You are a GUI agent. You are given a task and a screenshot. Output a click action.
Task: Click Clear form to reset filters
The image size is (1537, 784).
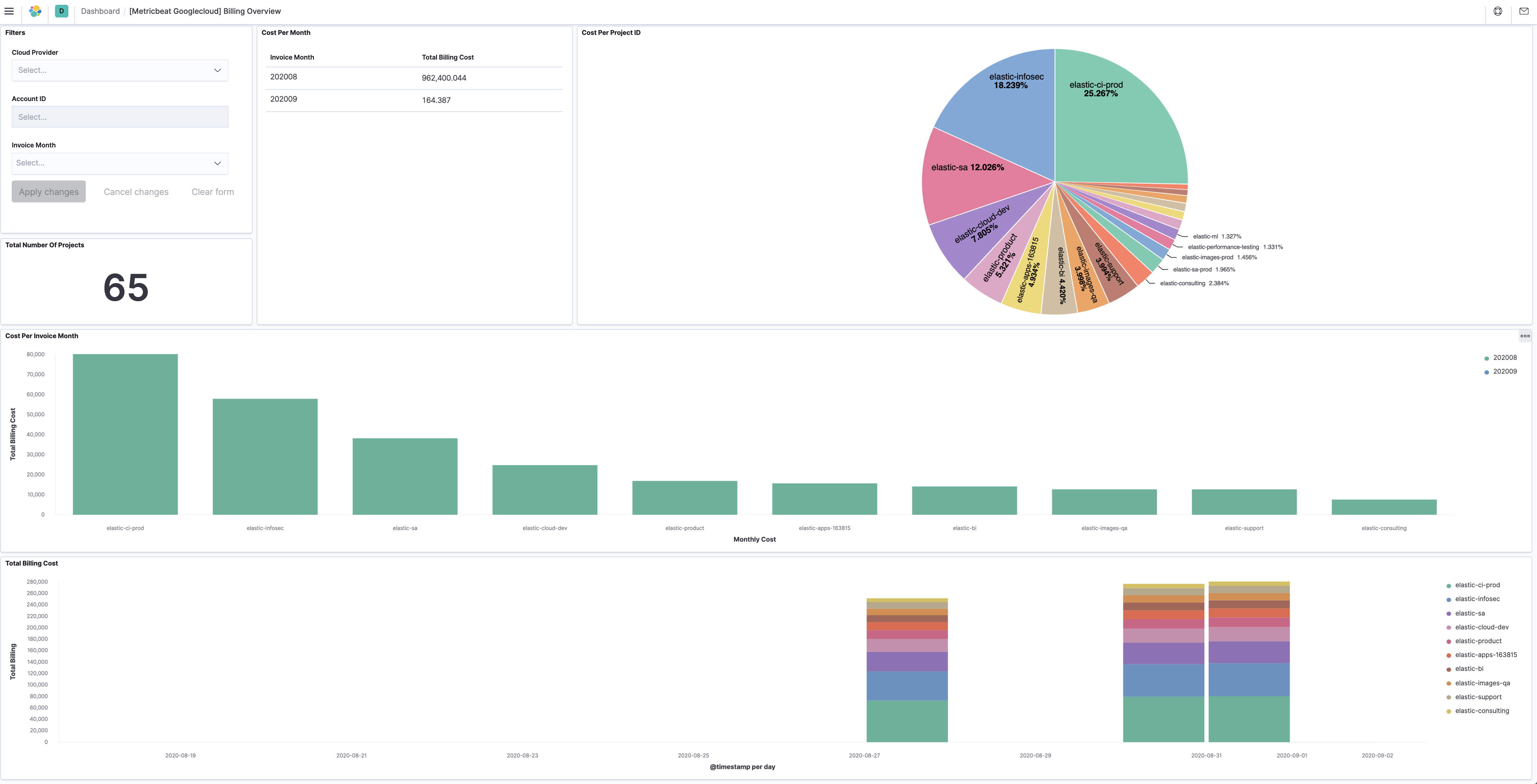(x=212, y=192)
